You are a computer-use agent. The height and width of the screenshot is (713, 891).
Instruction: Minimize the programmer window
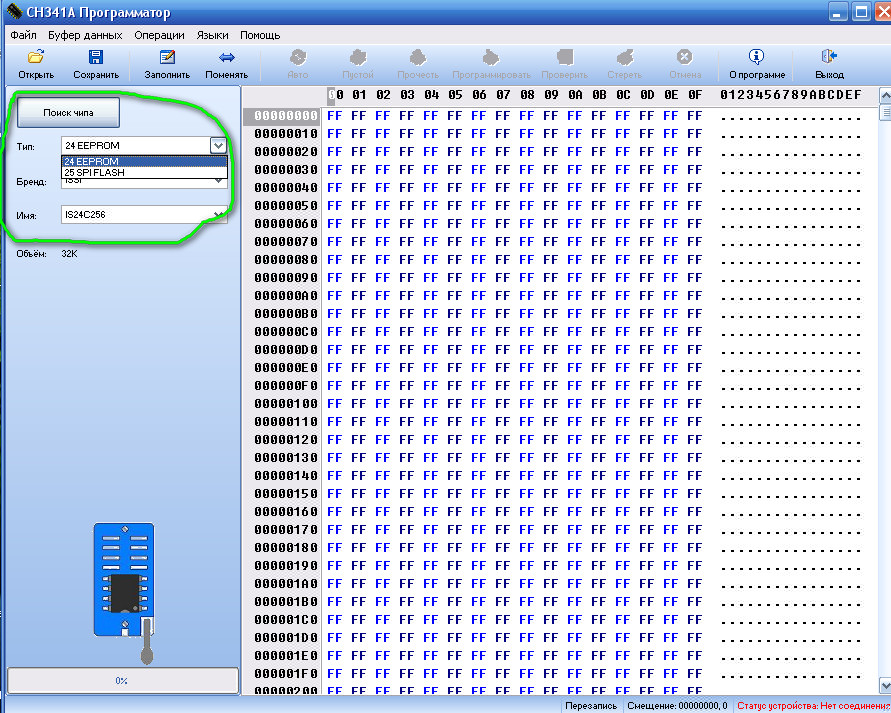[837, 11]
